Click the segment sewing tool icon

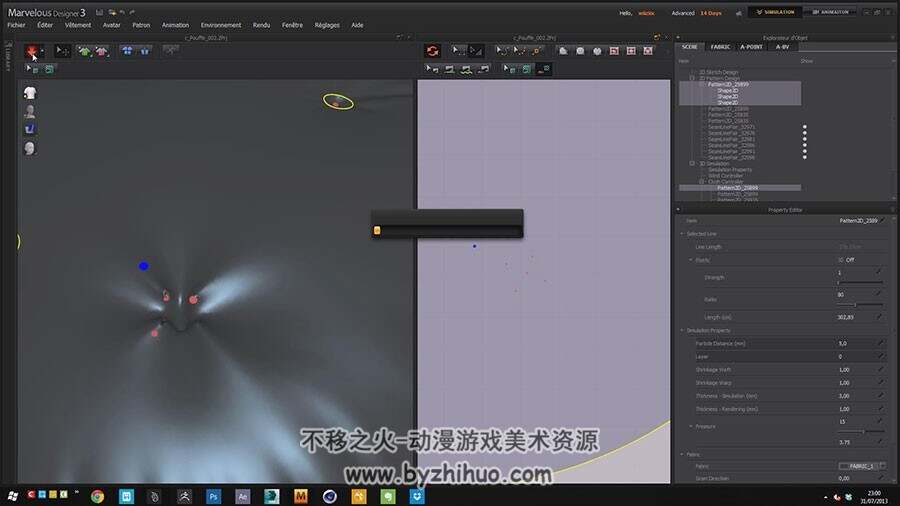tap(450, 69)
